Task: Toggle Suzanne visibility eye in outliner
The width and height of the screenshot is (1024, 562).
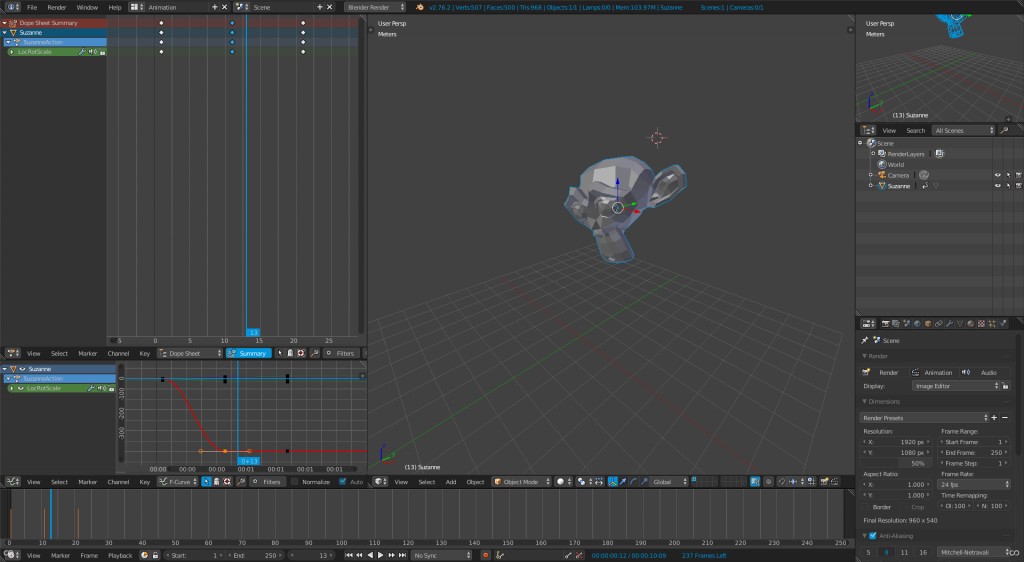Action: pos(997,185)
